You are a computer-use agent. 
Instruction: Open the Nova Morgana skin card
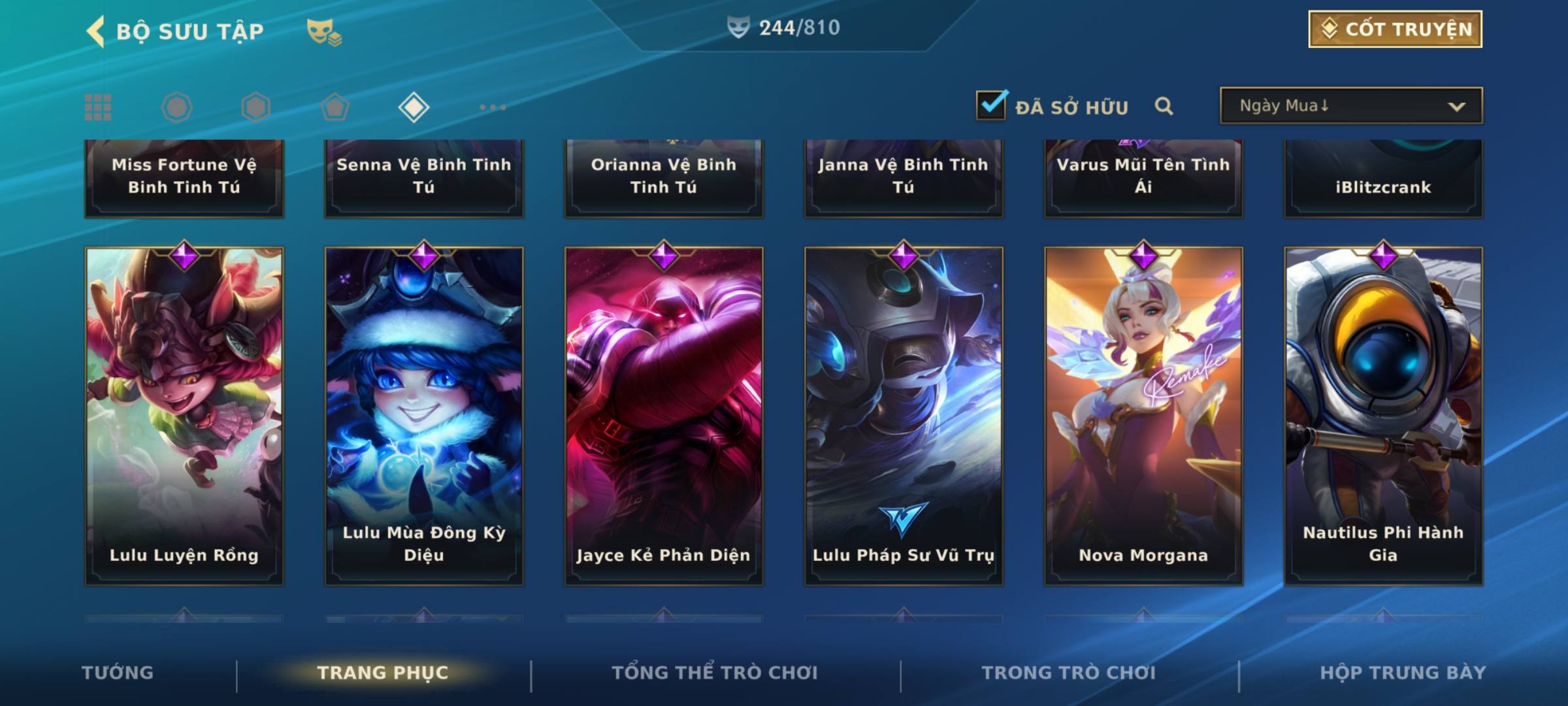1143,416
